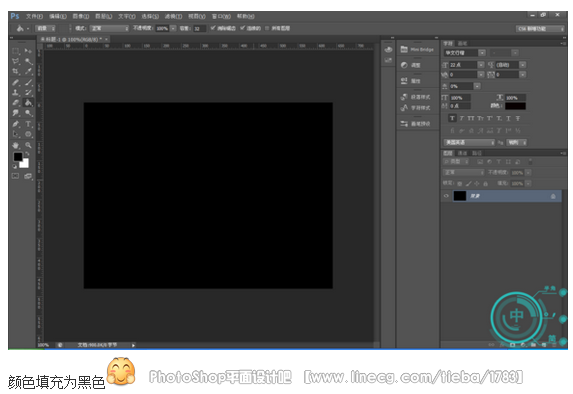573x394 pixels.
Task: Select the Eyedropper tool
Action: [28, 71]
